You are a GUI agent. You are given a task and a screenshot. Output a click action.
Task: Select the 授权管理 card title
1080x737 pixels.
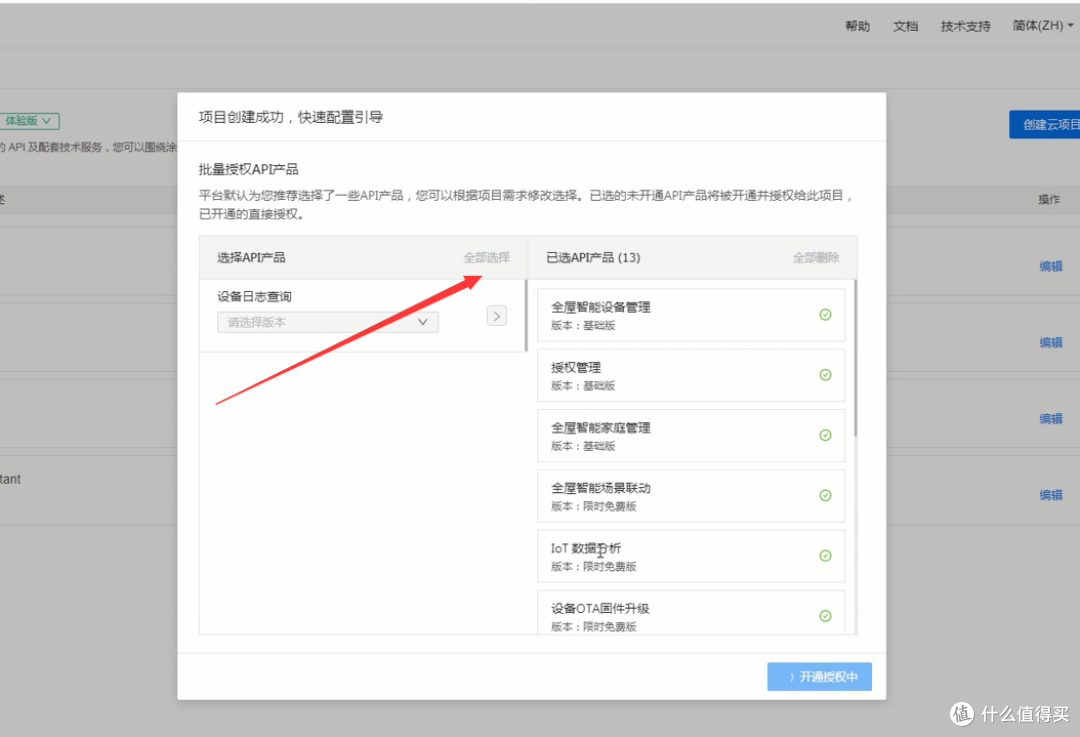pos(576,367)
